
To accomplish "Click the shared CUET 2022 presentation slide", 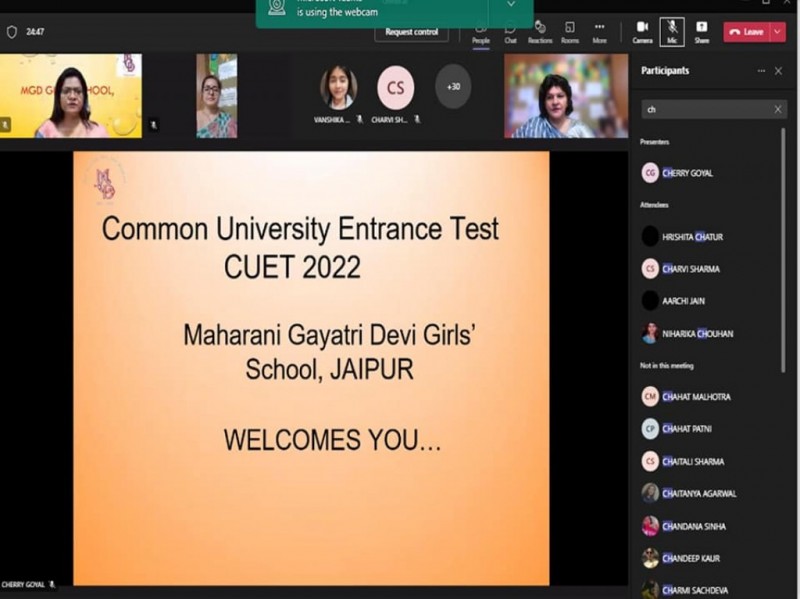I will click(x=311, y=367).
